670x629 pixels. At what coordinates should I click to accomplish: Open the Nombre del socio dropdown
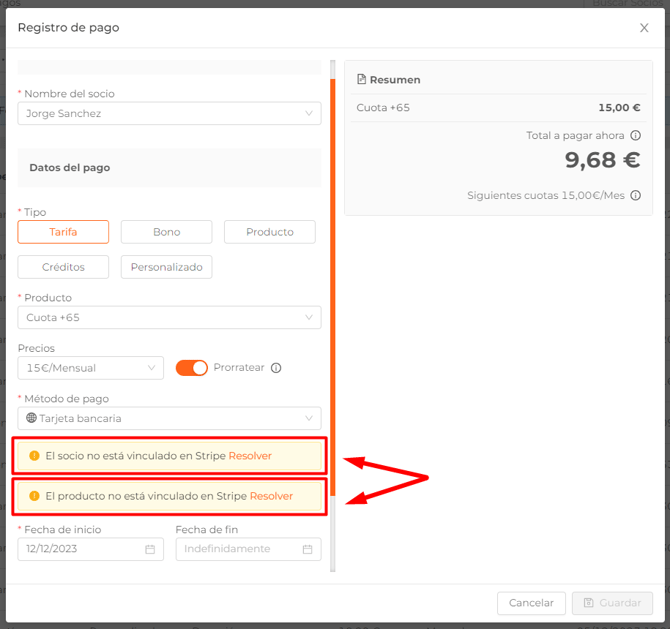(x=169, y=114)
